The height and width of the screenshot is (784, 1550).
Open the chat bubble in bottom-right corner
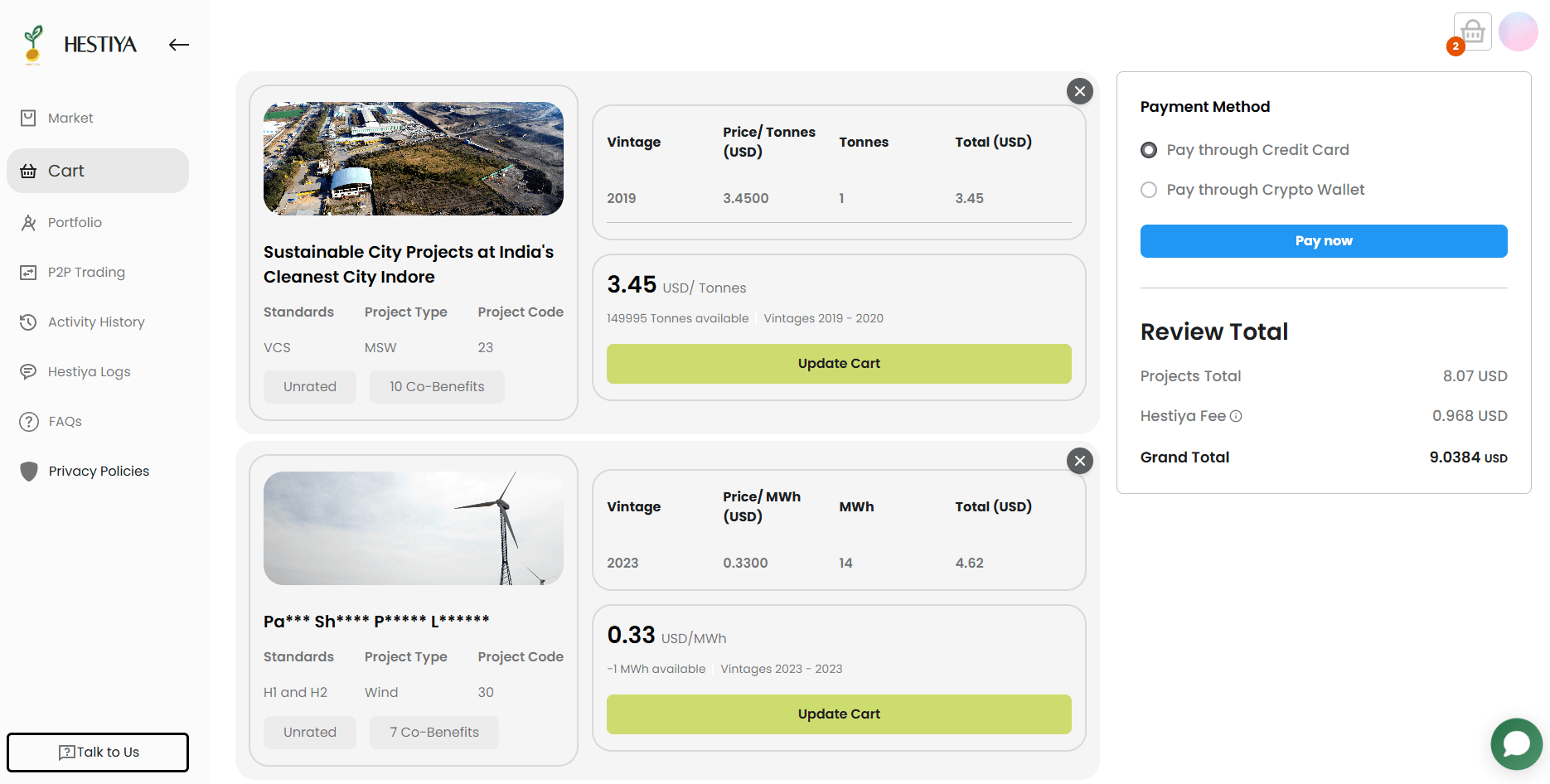[x=1516, y=744]
